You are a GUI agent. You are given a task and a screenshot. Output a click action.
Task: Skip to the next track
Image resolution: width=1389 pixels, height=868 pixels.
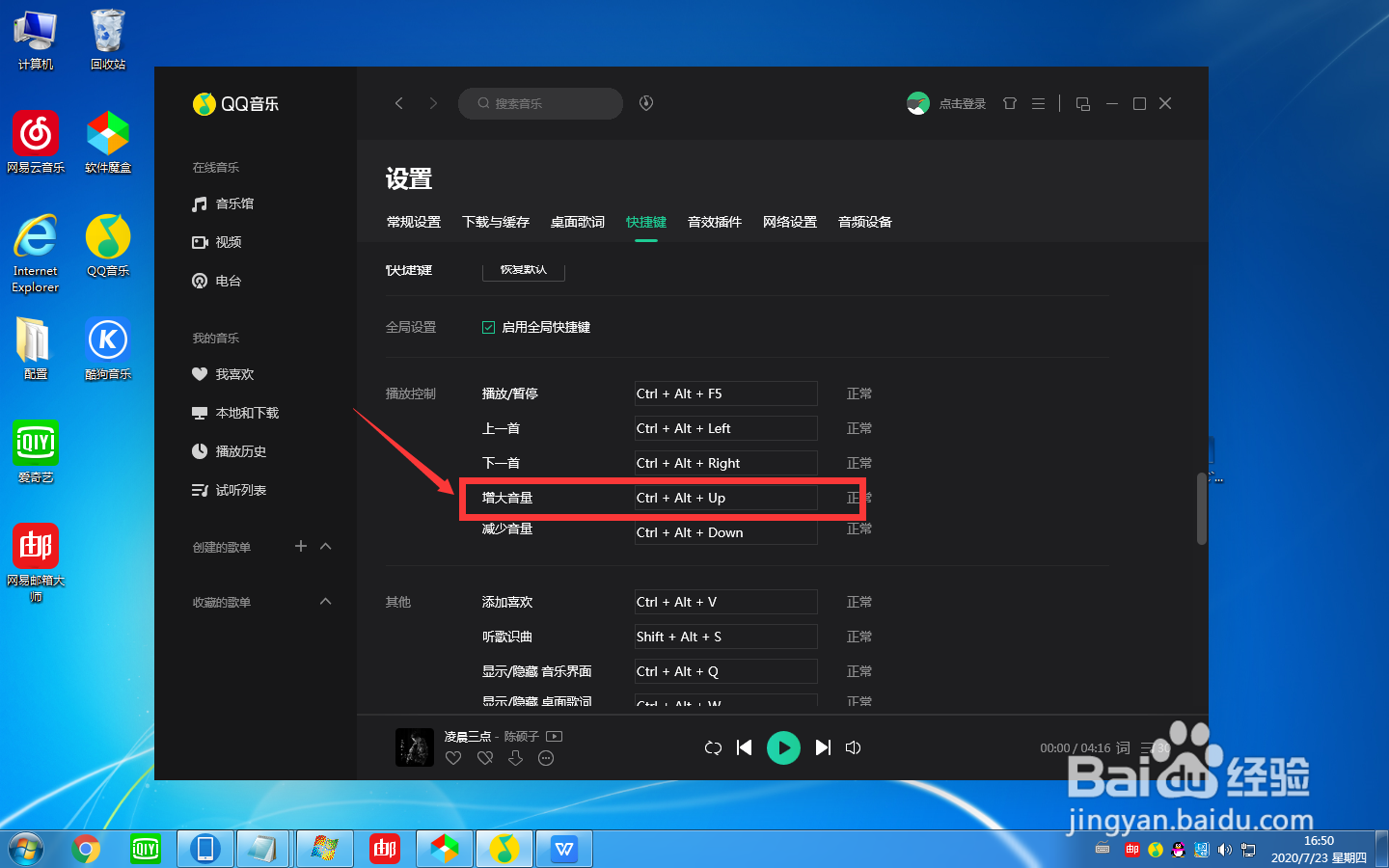(823, 747)
